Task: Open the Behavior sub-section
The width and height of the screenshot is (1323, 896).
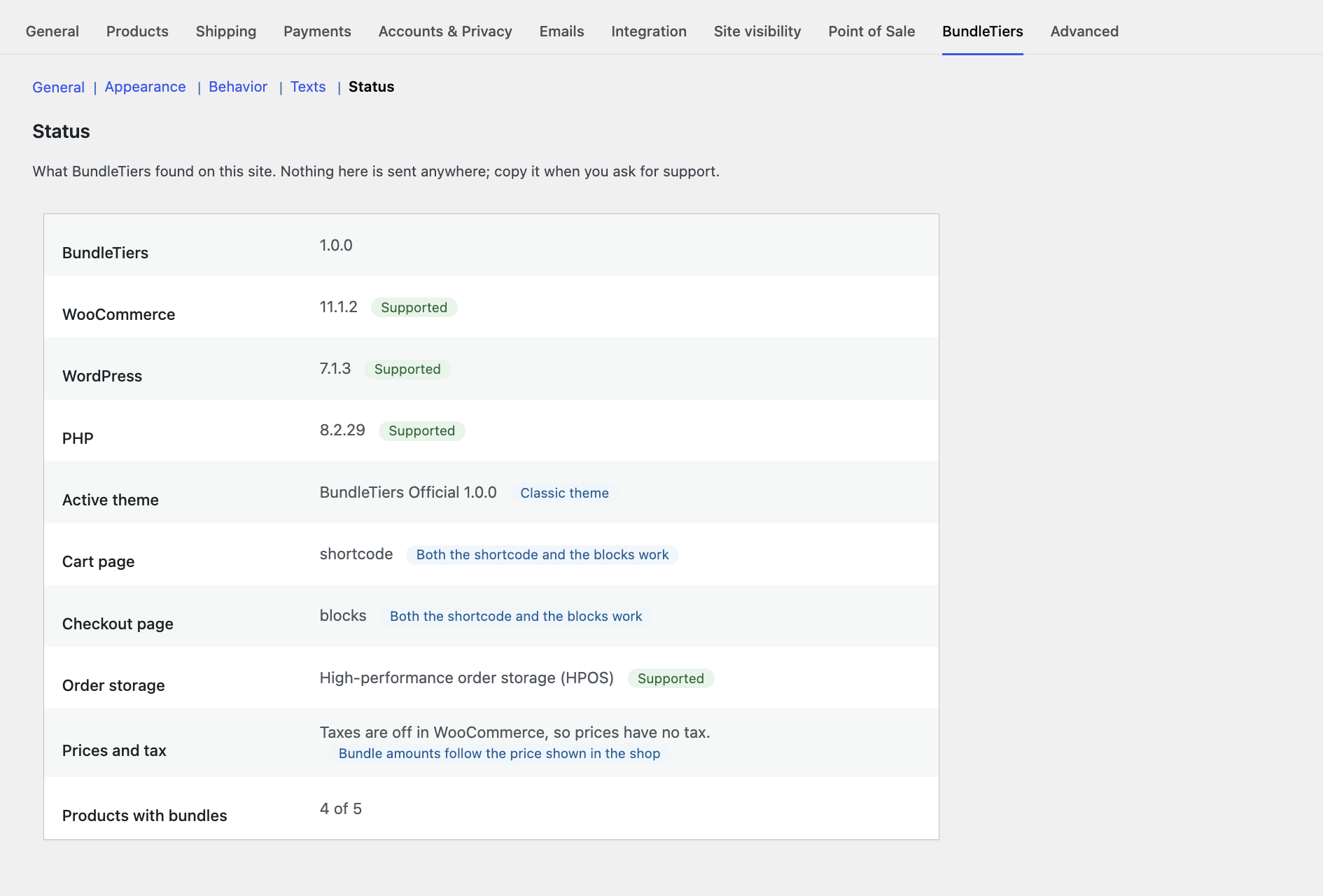Action: (x=238, y=87)
